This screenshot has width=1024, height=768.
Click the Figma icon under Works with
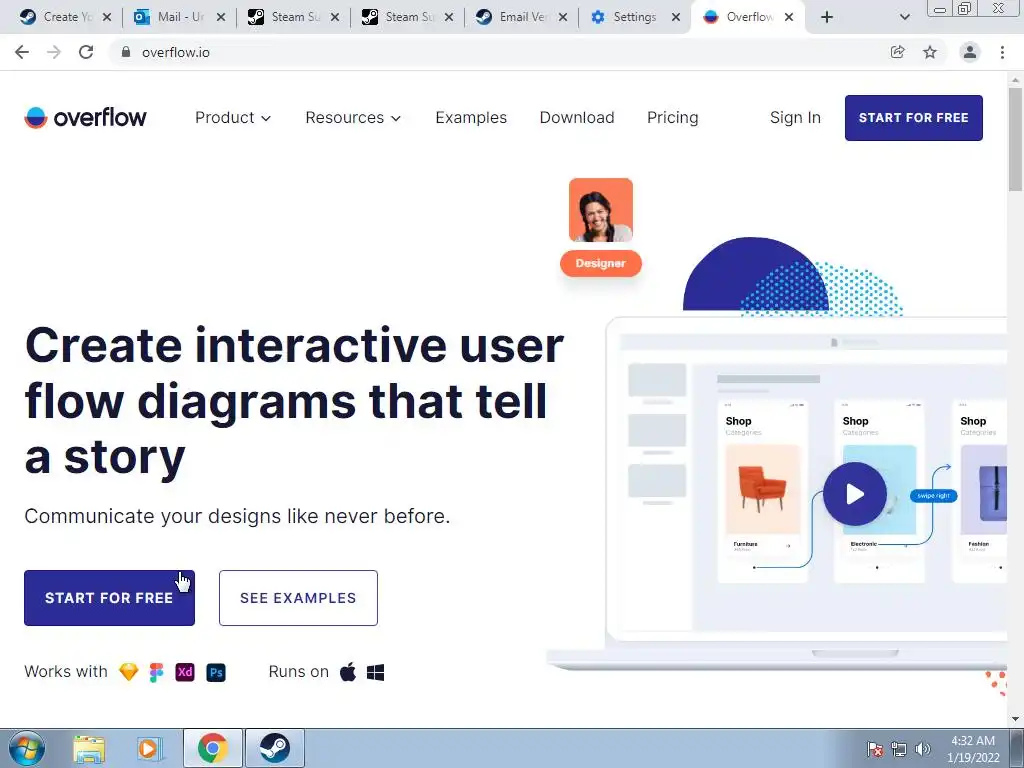pyautogui.click(x=157, y=672)
